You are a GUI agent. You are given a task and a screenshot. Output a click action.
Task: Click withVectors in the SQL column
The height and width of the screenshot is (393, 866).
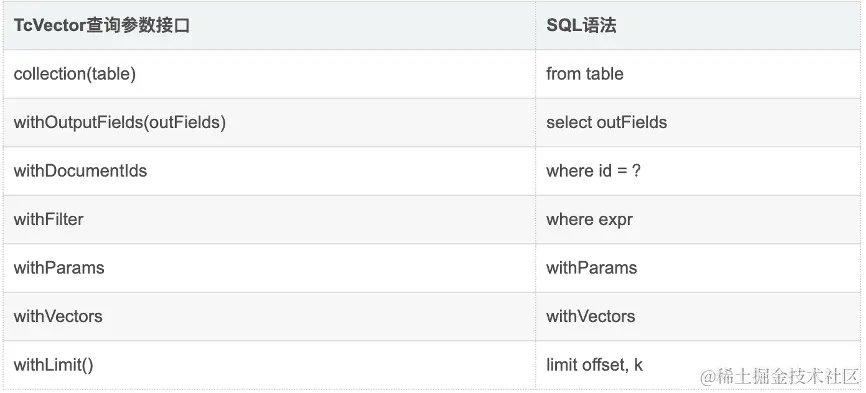coord(590,317)
